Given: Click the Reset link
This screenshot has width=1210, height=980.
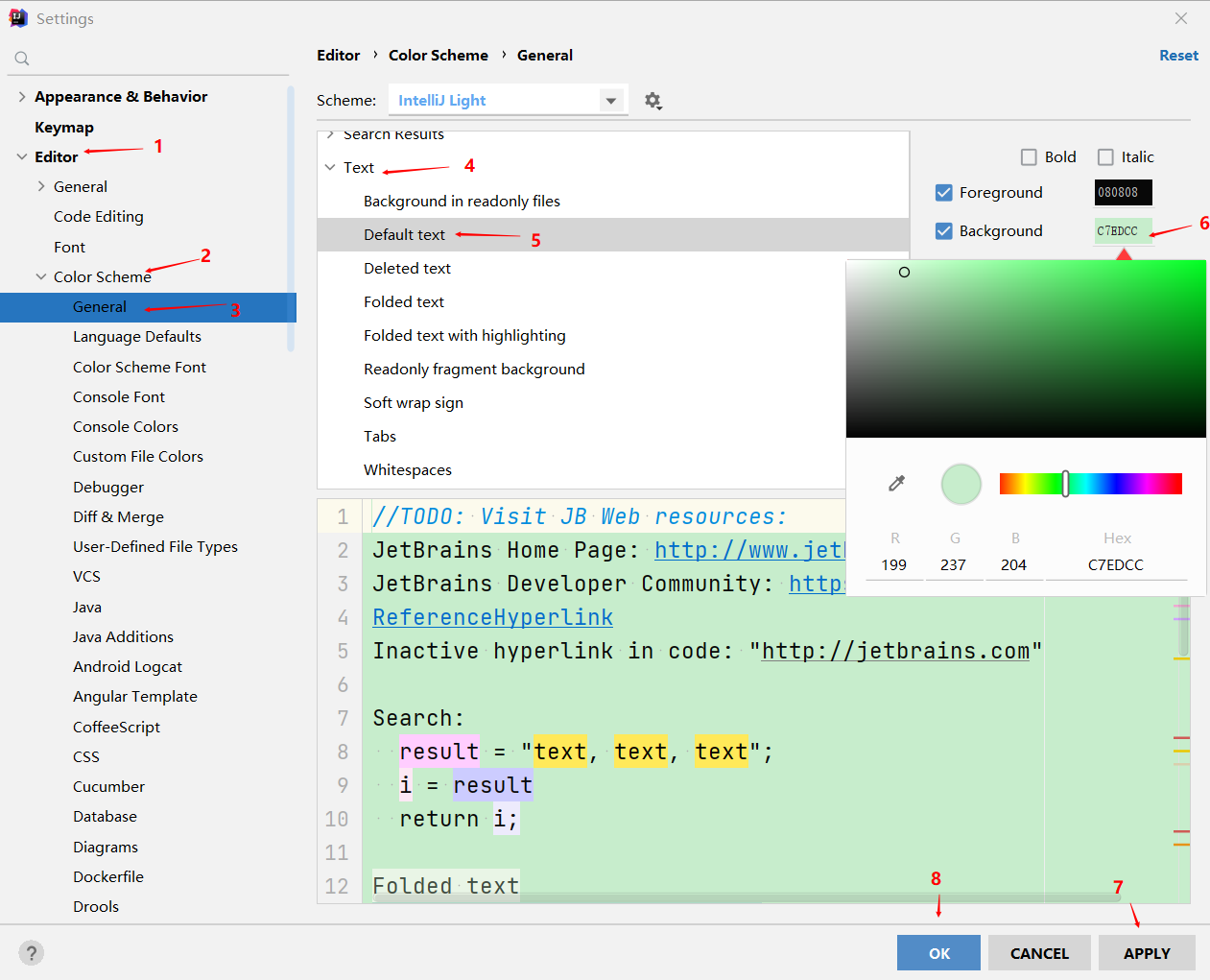Looking at the screenshot, I should tap(1178, 56).
